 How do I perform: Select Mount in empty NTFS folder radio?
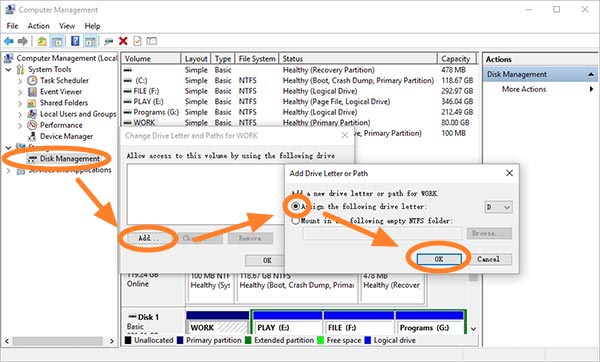tap(295, 221)
